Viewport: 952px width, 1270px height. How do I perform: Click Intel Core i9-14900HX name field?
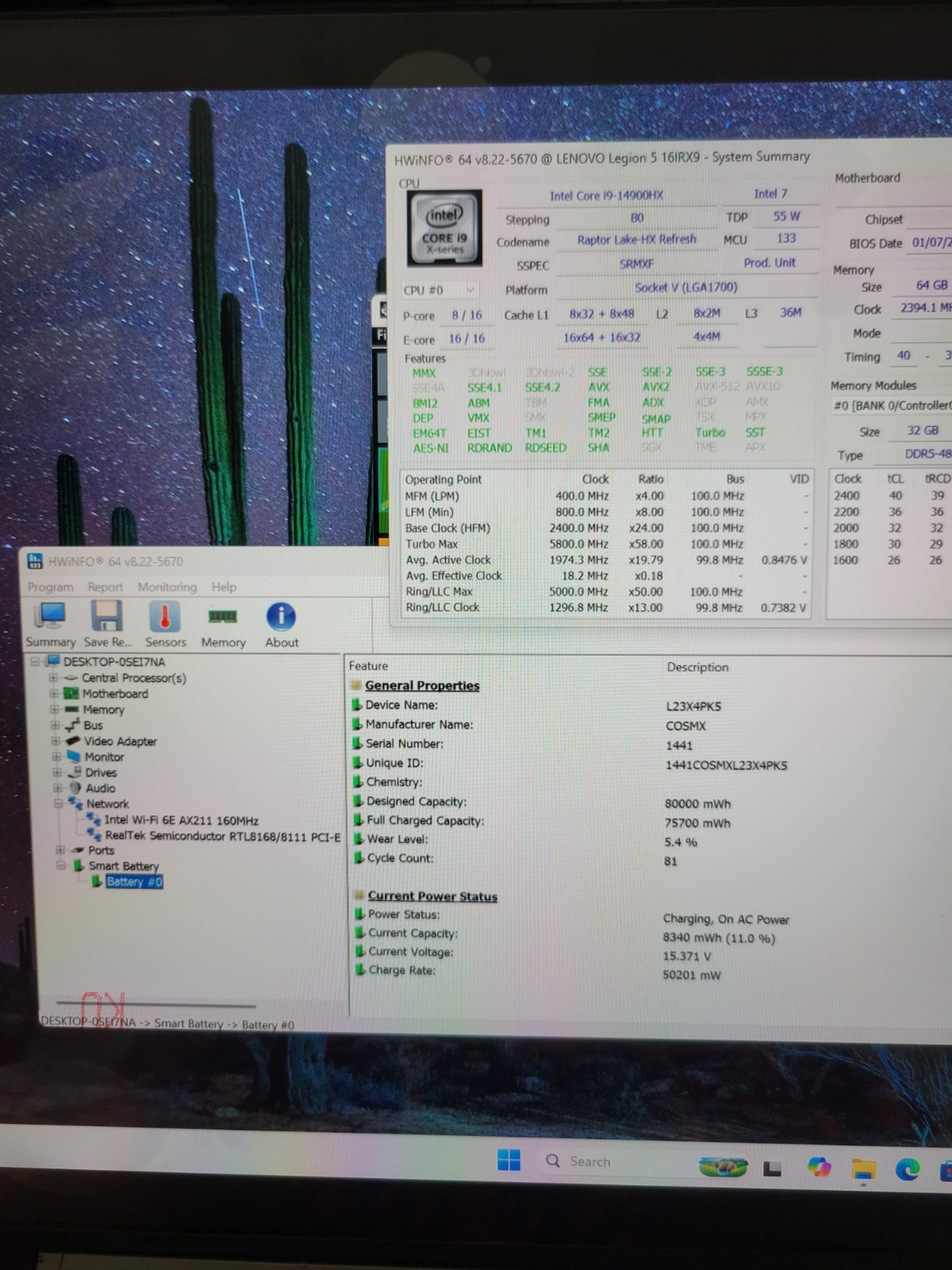607,195
